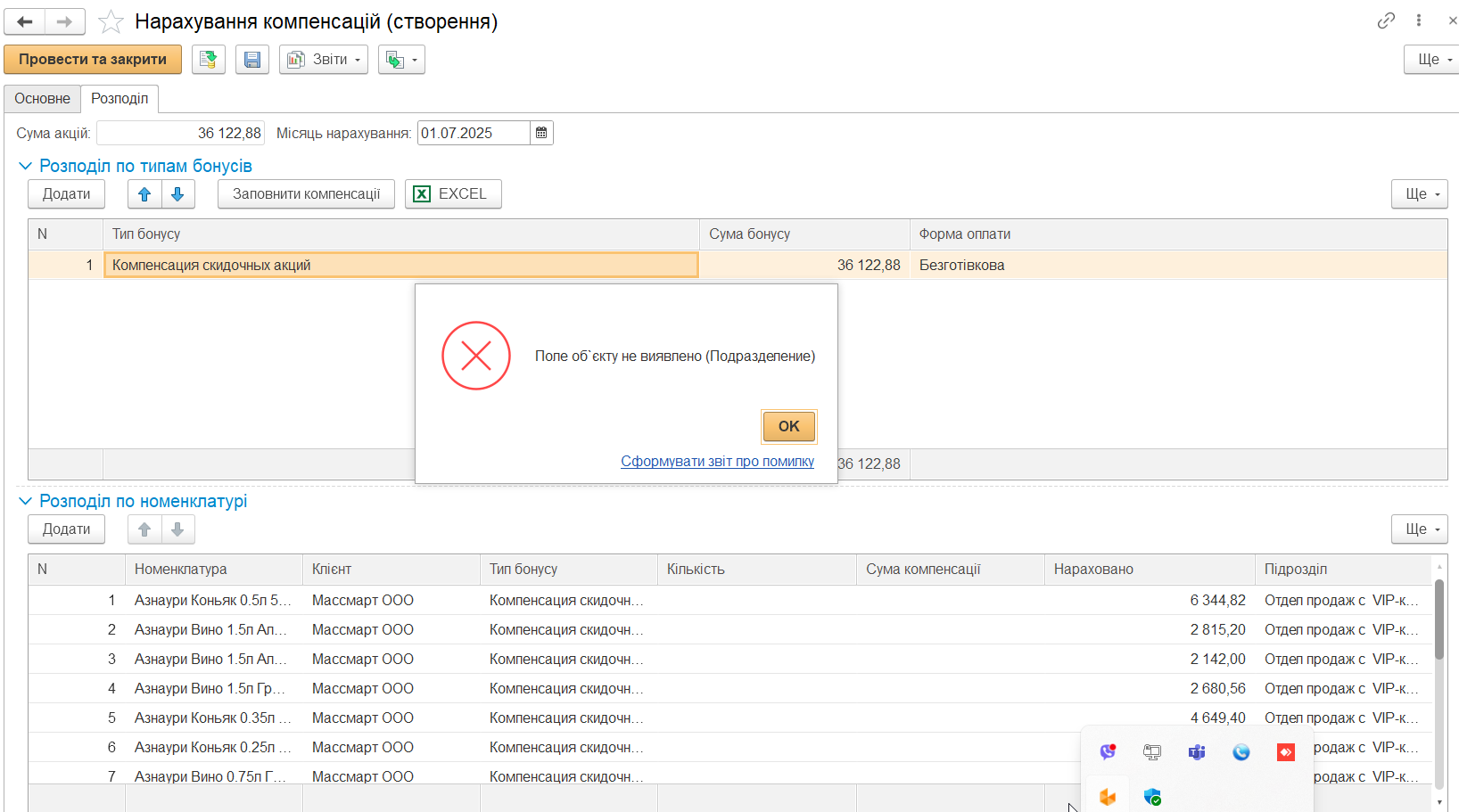This screenshot has width=1459, height=812.
Task: Click the Нараховано column header
Action: [x=1150, y=570]
